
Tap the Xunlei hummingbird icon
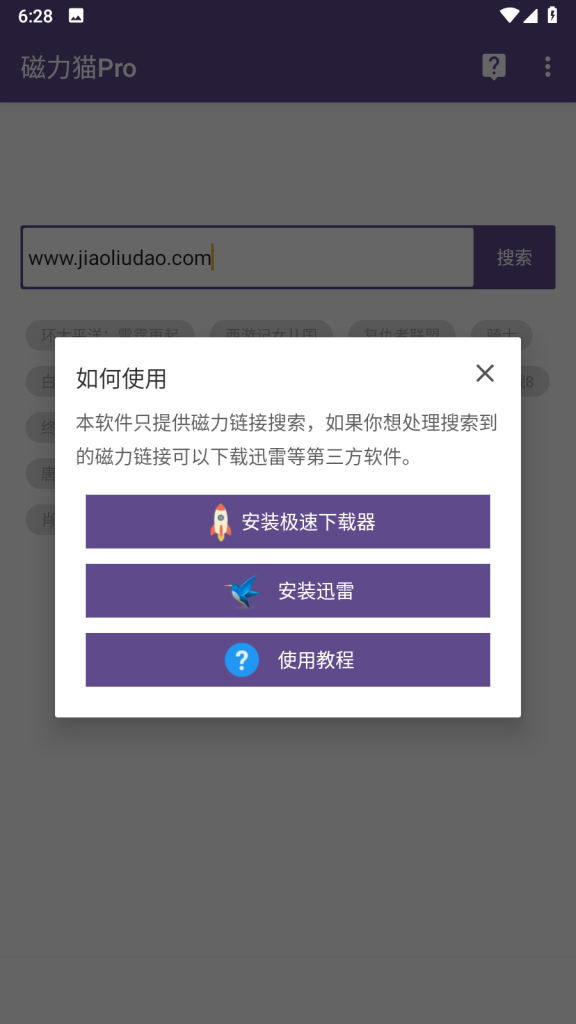coord(242,592)
